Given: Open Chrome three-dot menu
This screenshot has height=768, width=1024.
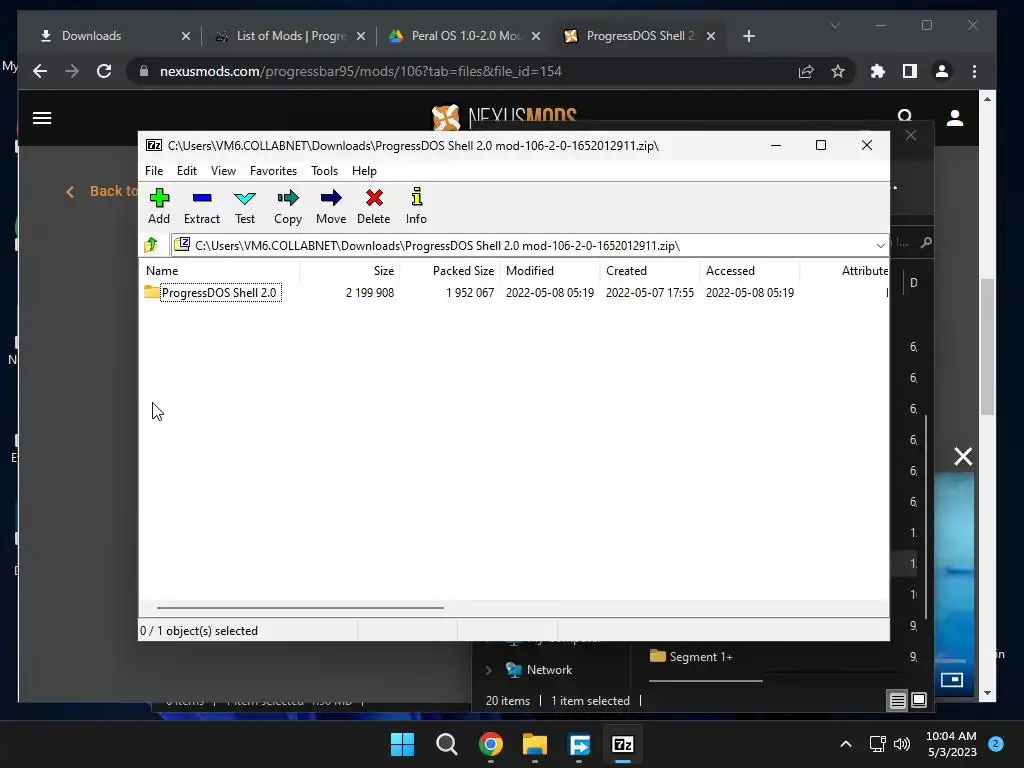Looking at the screenshot, I should pyautogui.click(x=974, y=71).
